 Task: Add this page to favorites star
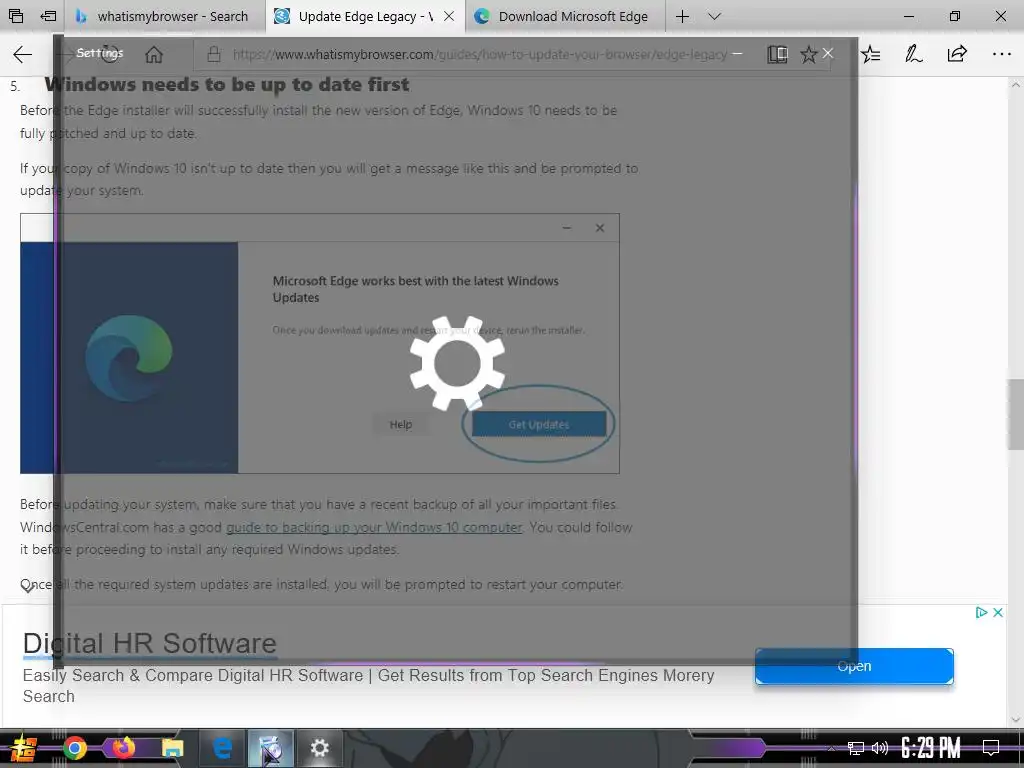[x=808, y=54]
